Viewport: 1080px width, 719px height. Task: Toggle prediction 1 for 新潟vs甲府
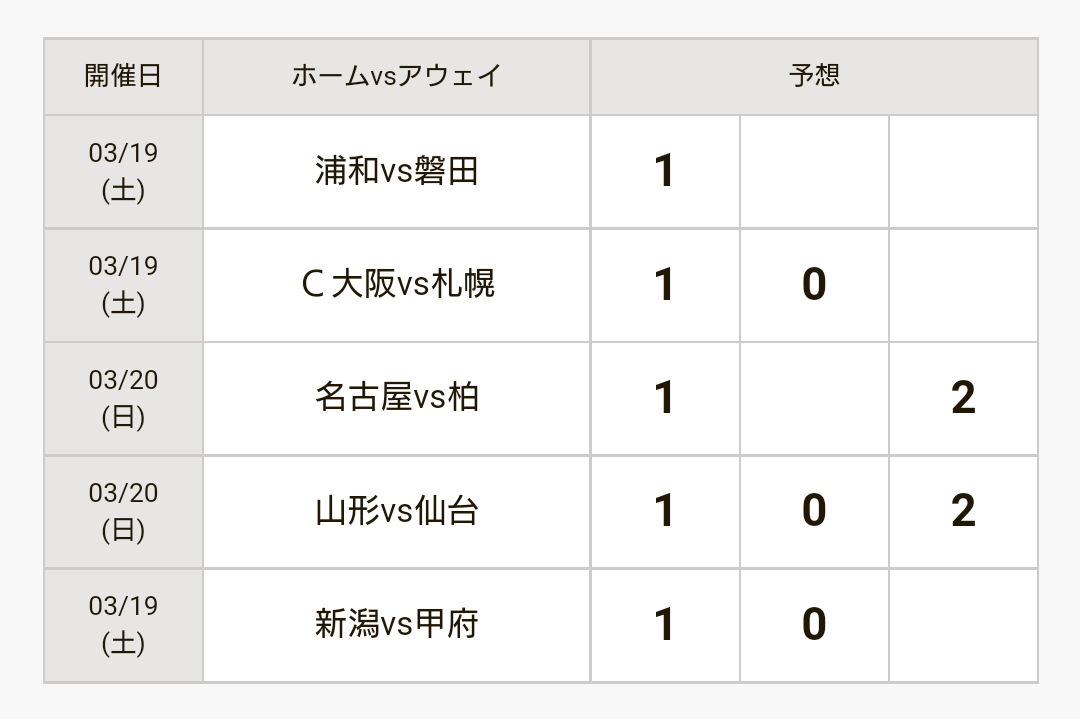(665, 625)
